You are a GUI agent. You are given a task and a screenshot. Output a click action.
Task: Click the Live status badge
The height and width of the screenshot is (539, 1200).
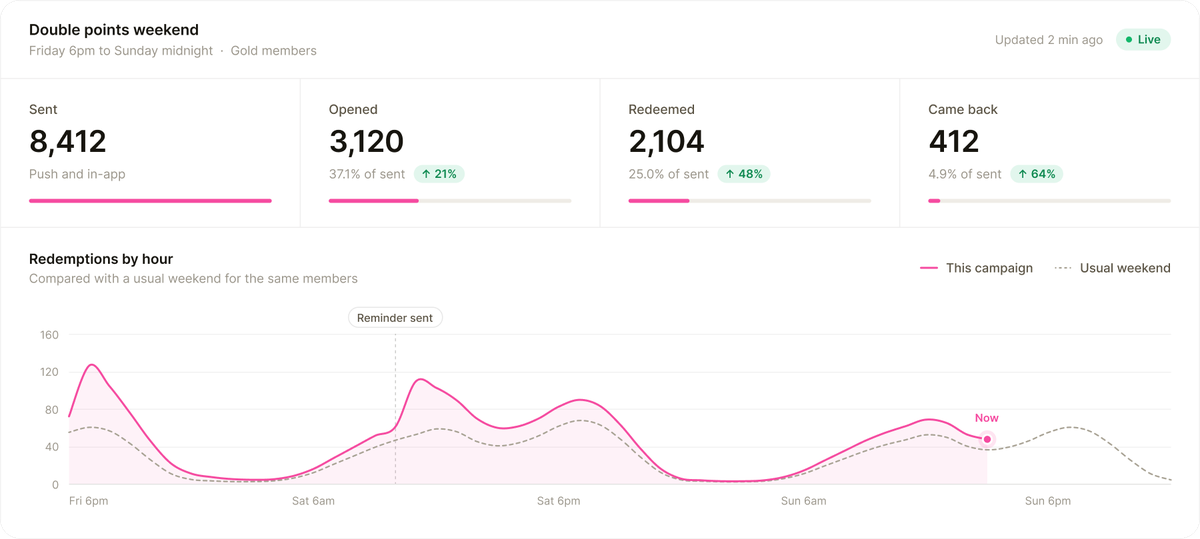pos(1143,40)
